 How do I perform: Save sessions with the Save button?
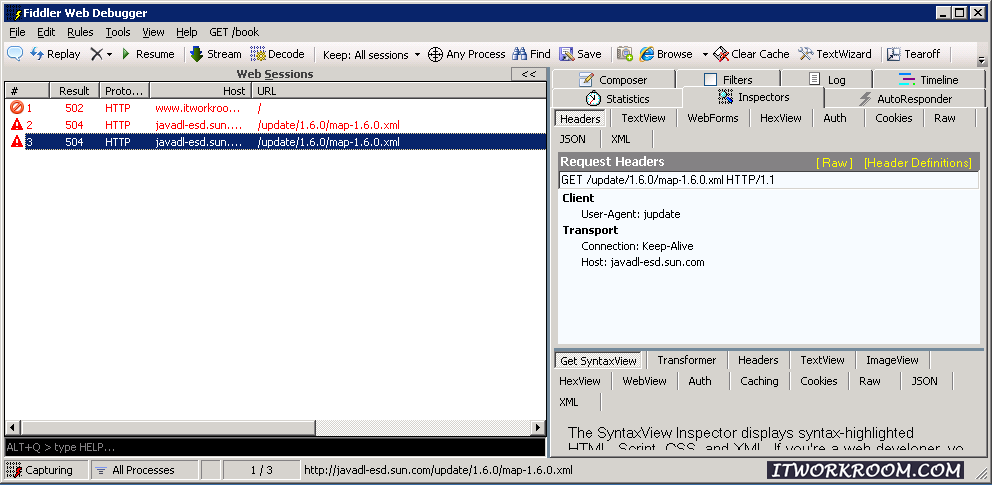(x=580, y=54)
